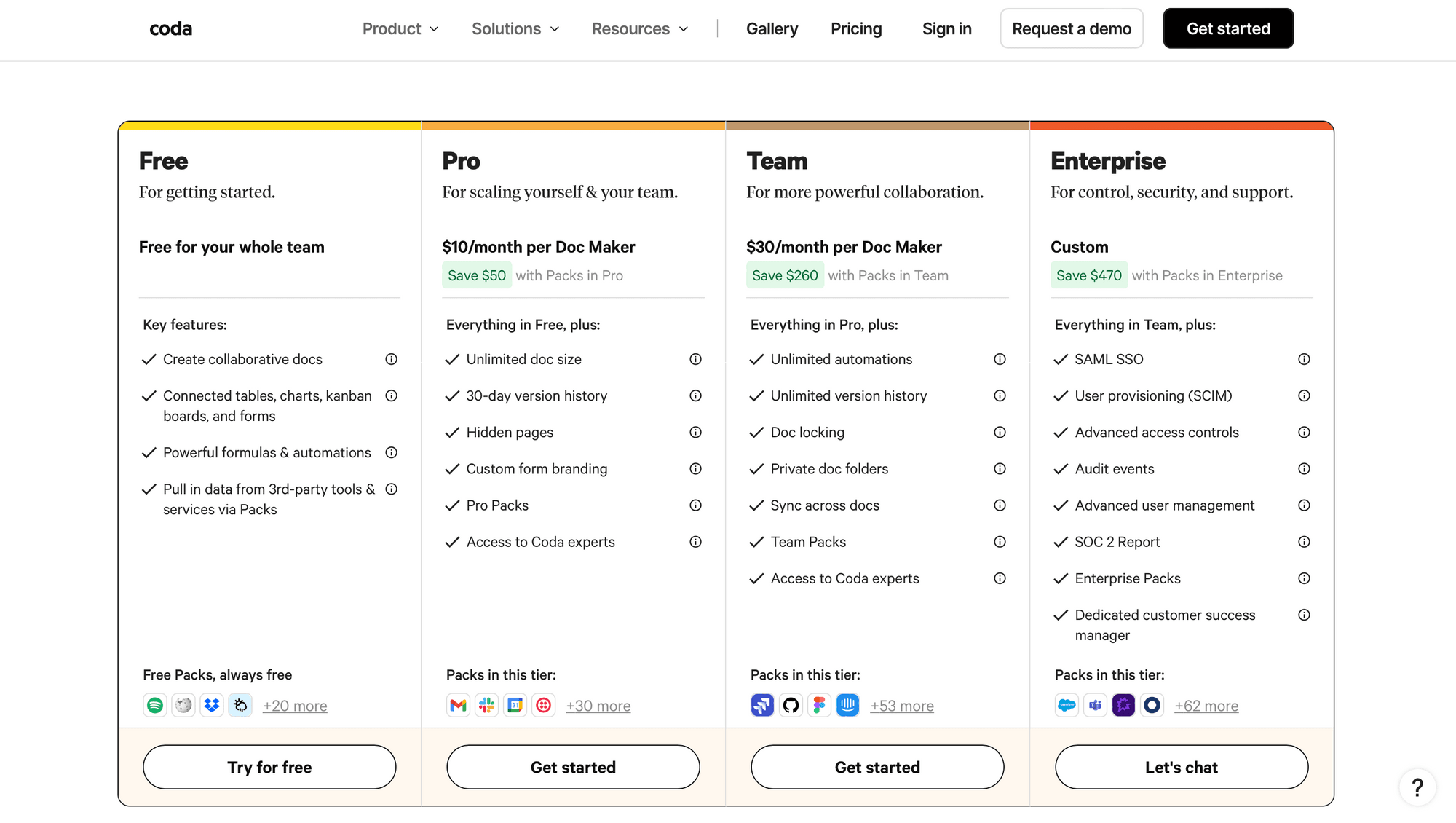Click info icon for Advanced user management
1456x823 pixels.
(x=1305, y=505)
